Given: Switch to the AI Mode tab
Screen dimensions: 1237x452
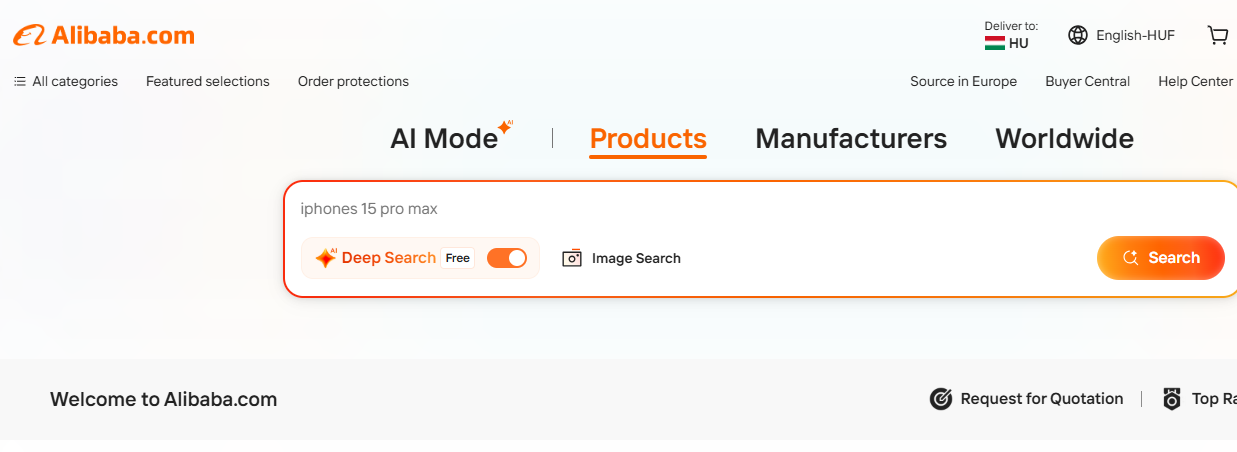Looking at the screenshot, I should click(x=444, y=138).
